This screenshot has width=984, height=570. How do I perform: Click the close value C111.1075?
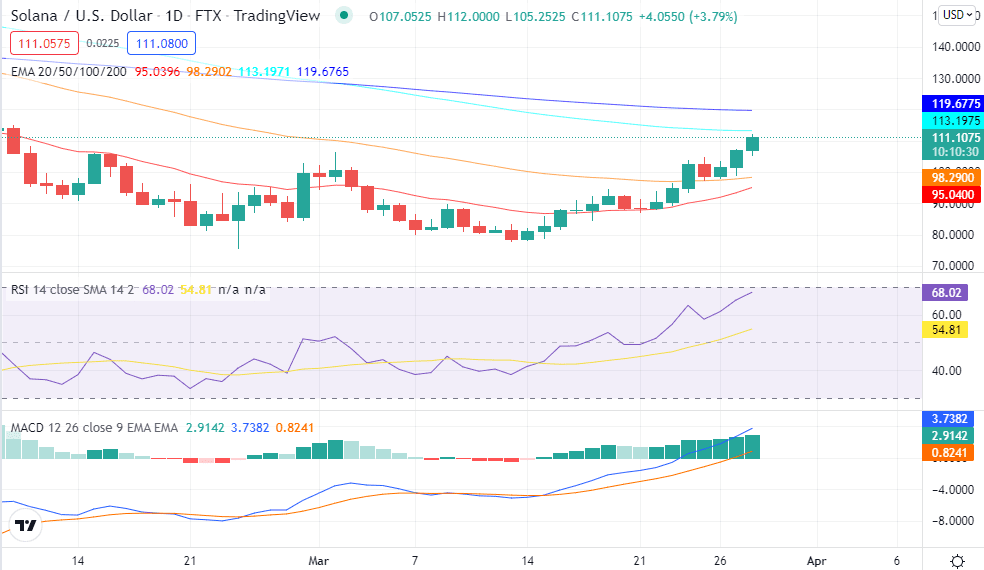[x=602, y=16]
